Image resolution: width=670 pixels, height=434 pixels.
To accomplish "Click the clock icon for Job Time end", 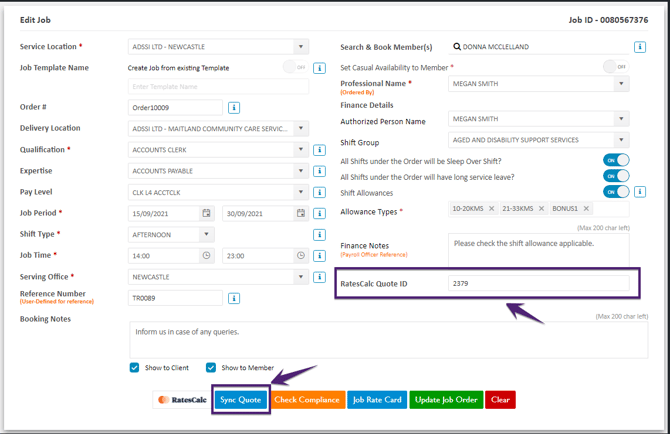I will (x=301, y=256).
